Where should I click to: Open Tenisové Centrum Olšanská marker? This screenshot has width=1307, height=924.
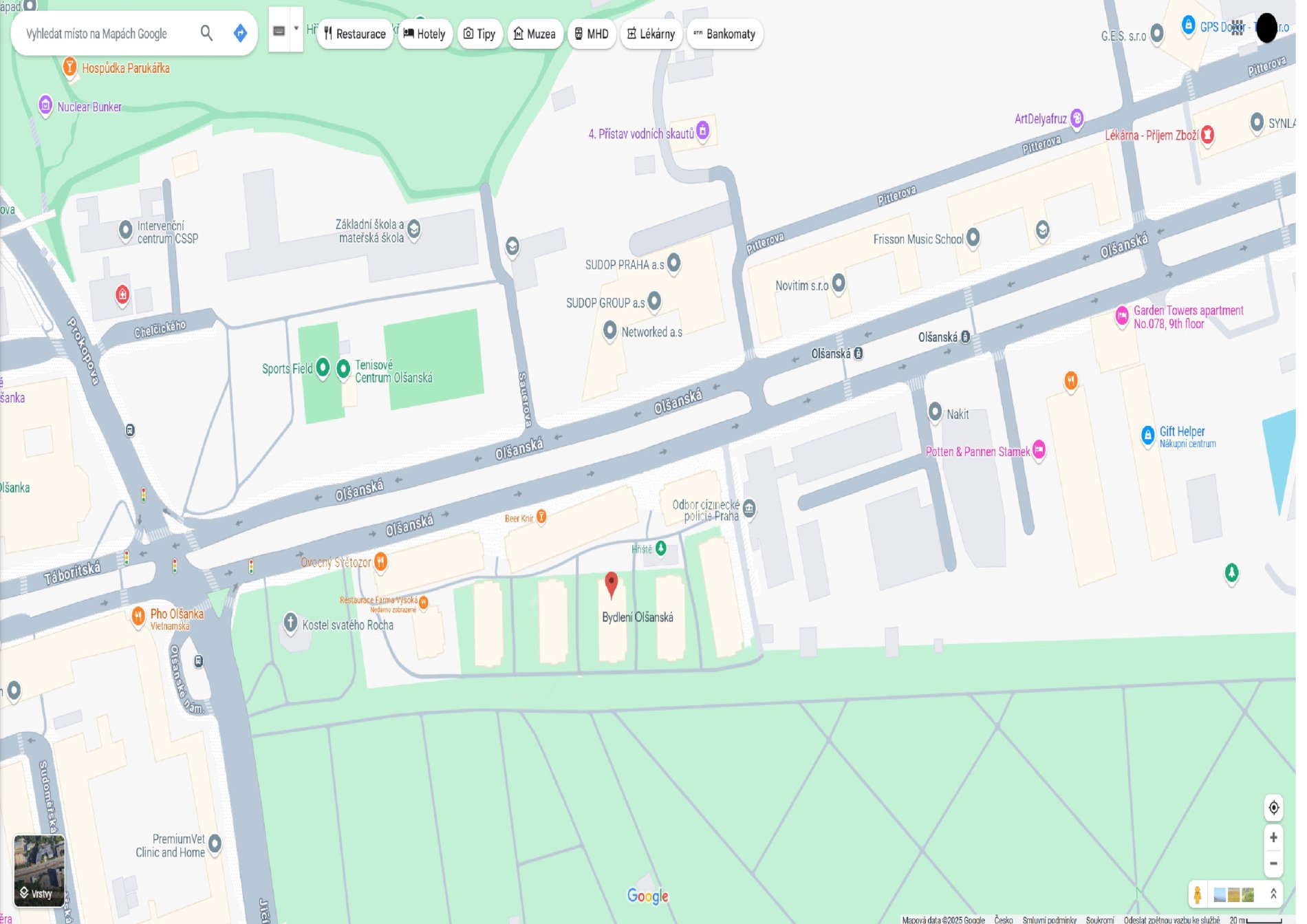pos(343,368)
